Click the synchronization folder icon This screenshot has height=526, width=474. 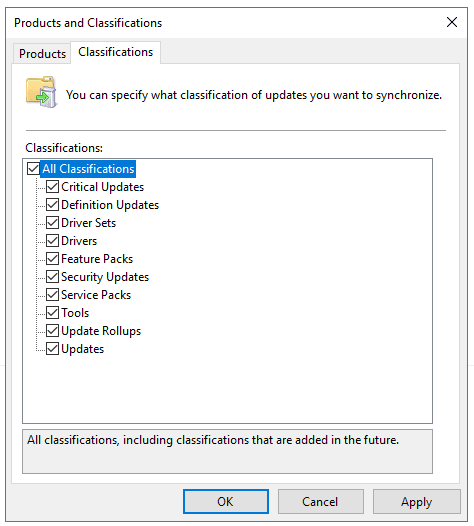(42, 92)
